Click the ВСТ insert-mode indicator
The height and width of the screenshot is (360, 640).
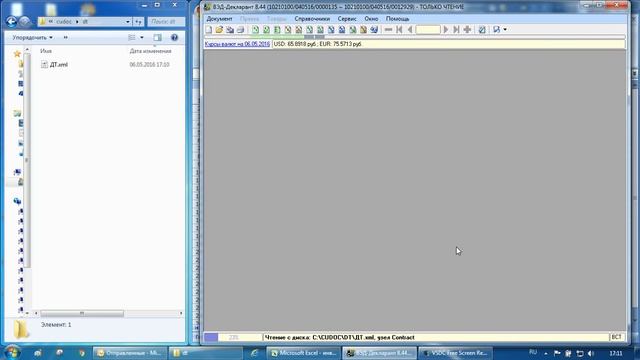617,337
